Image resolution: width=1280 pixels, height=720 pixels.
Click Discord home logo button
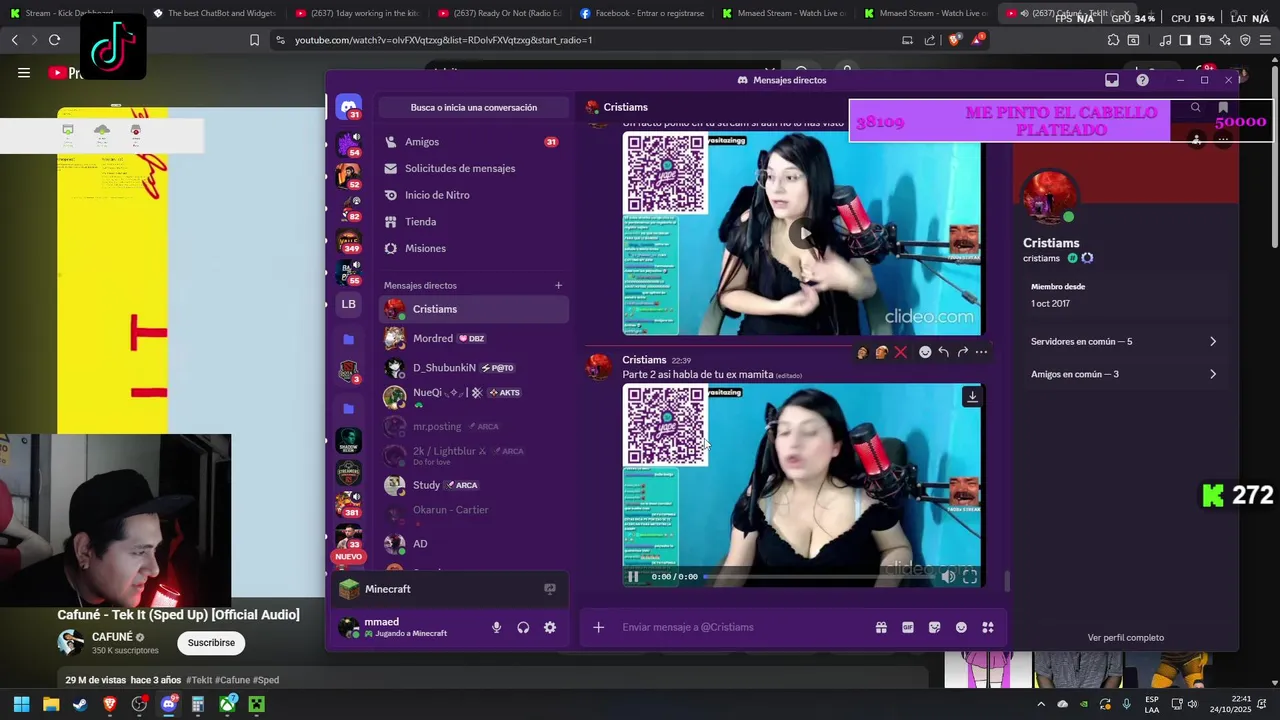pyautogui.click(x=348, y=106)
